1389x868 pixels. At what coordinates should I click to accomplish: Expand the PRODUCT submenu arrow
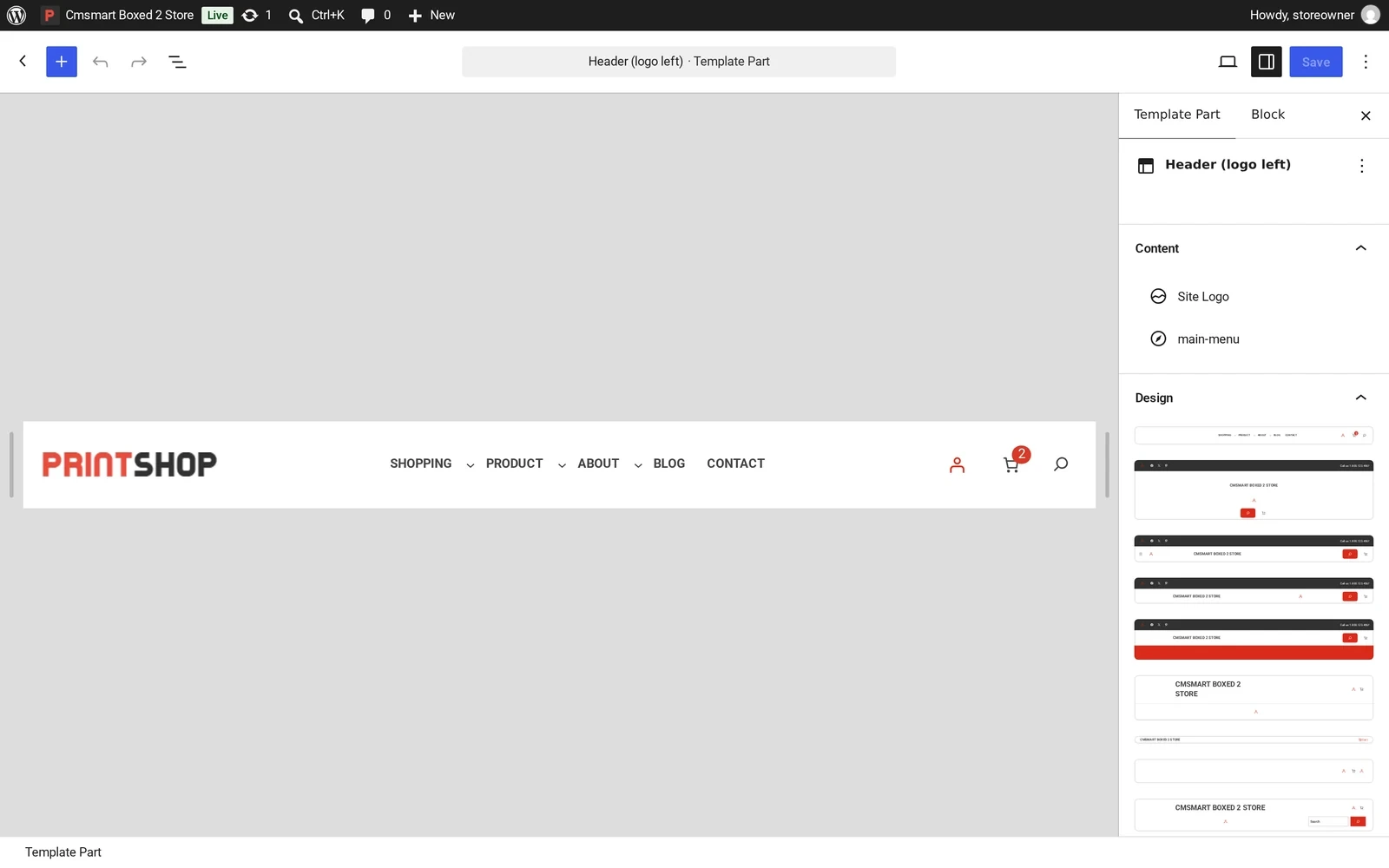pyautogui.click(x=562, y=465)
